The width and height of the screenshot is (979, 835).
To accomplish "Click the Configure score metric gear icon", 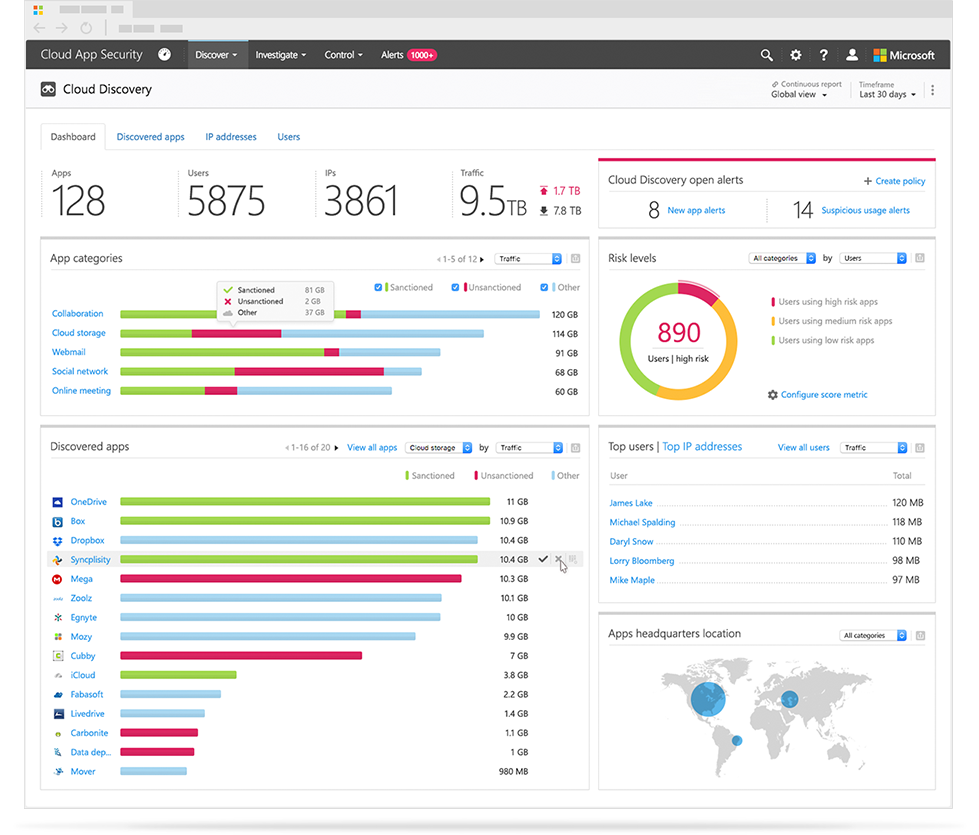I will tap(772, 395).
